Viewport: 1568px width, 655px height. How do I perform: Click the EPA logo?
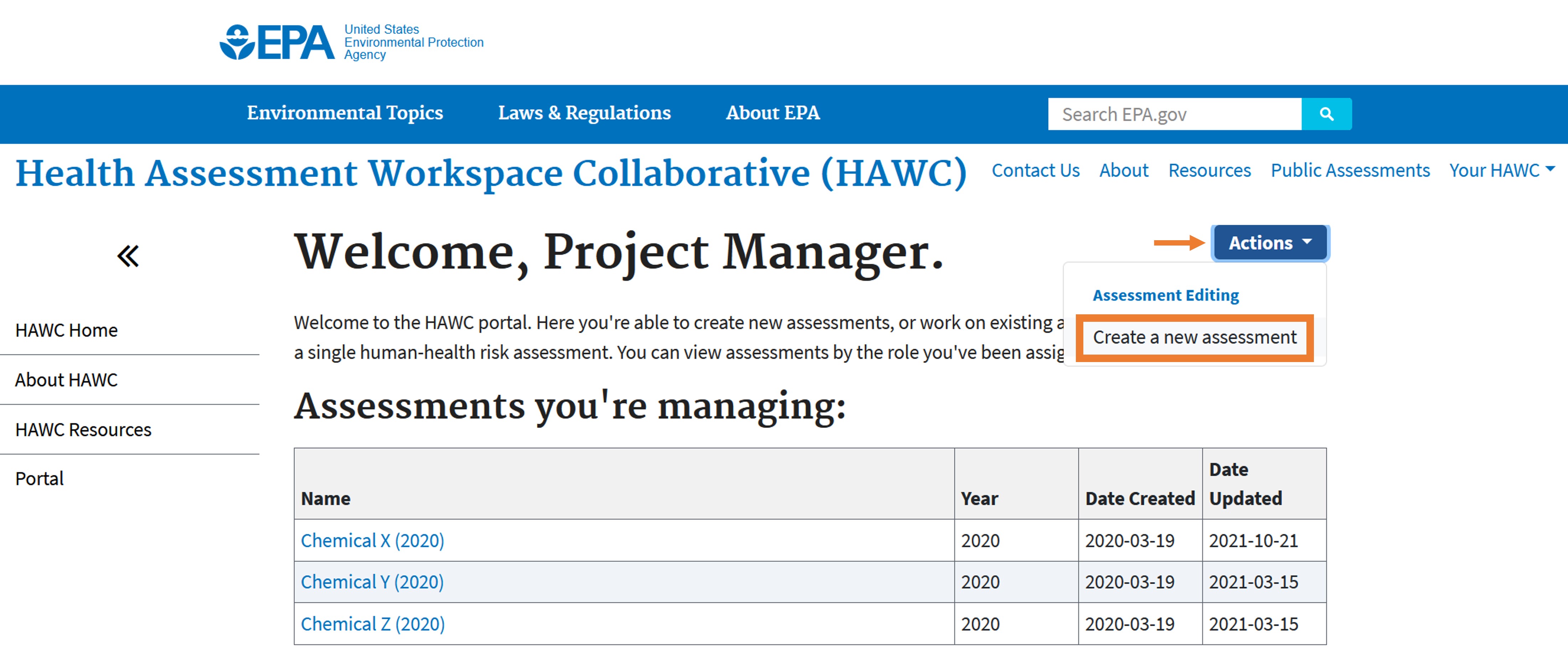(x=277, y=42)
